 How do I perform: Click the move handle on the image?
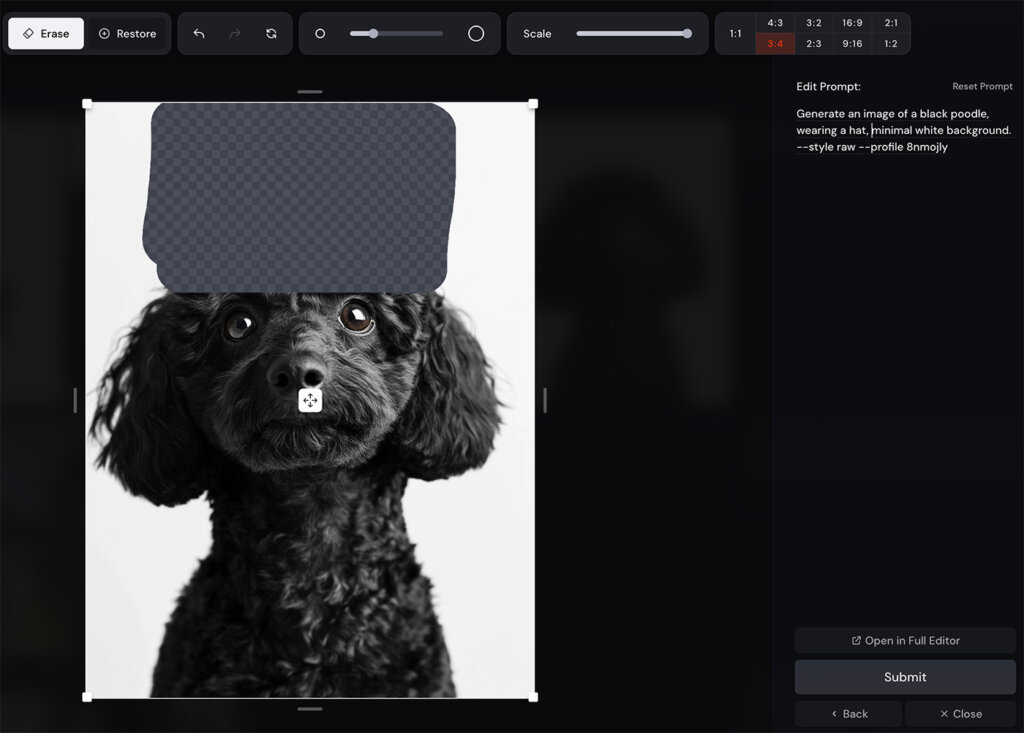pyautogui.click(x=310, y=401)
